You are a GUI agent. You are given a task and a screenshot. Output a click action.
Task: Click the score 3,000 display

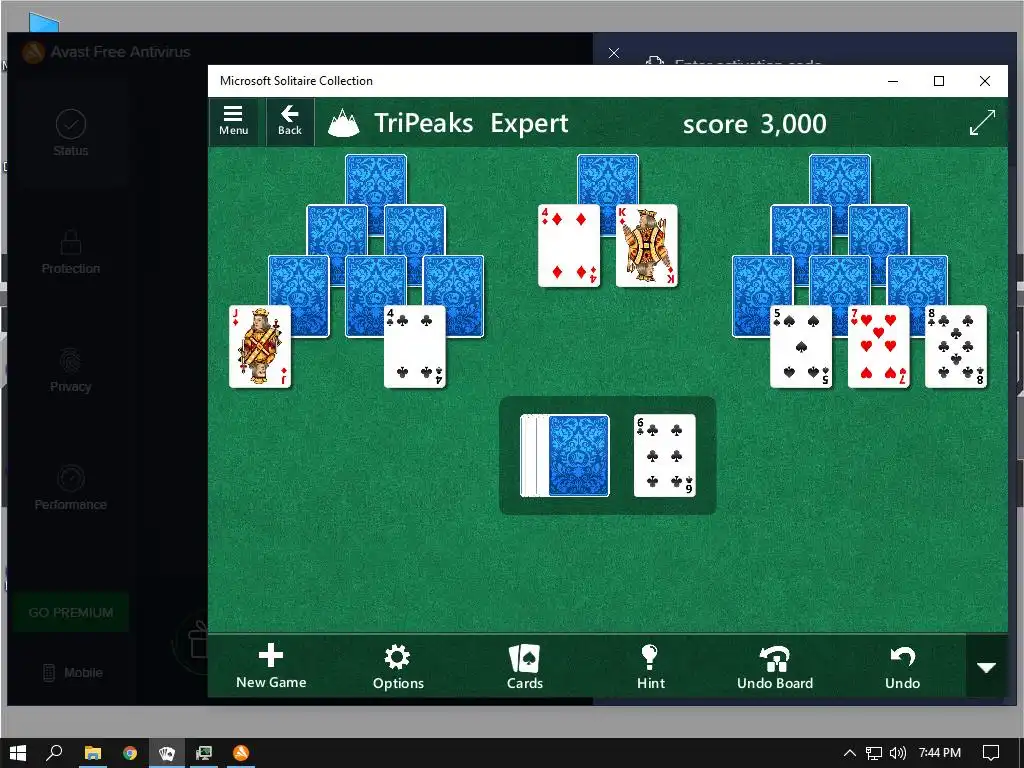tap(754, 123)
